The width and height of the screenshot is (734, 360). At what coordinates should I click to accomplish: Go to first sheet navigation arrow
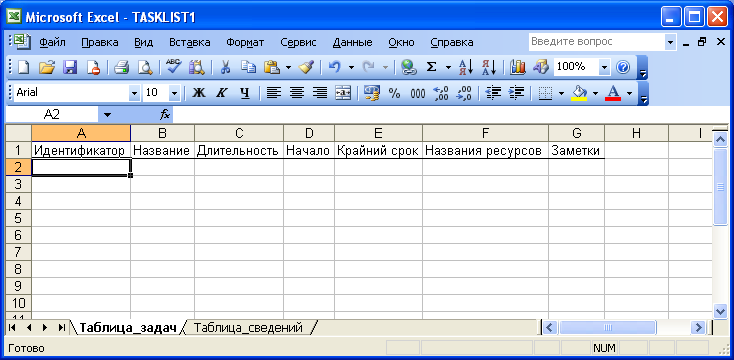[12, 328]
